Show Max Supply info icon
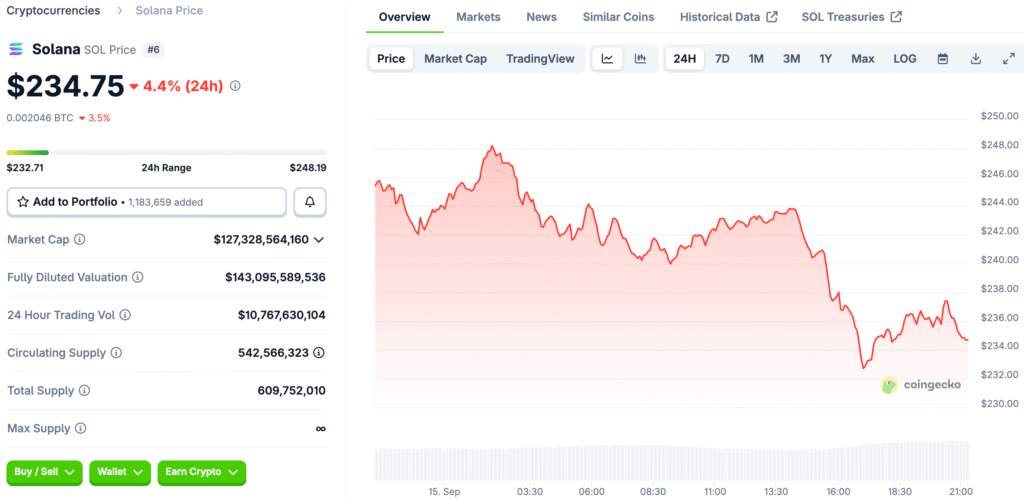The image size is (1024, 499). pyautogui.click(x=81, y=428)
